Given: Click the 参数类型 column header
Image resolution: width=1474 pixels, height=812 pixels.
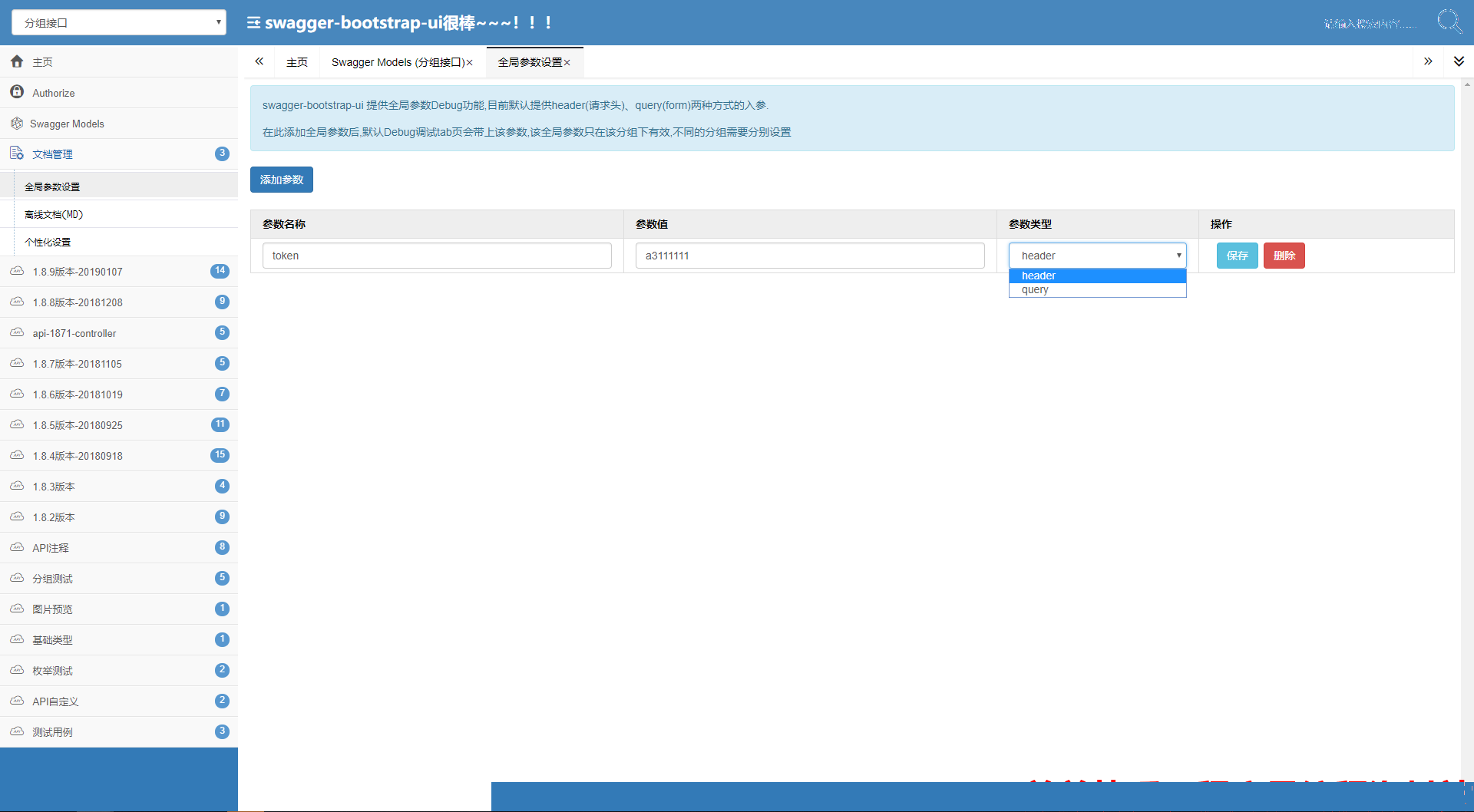Looking at the screenshot, I should click(x=1098, y=224).
